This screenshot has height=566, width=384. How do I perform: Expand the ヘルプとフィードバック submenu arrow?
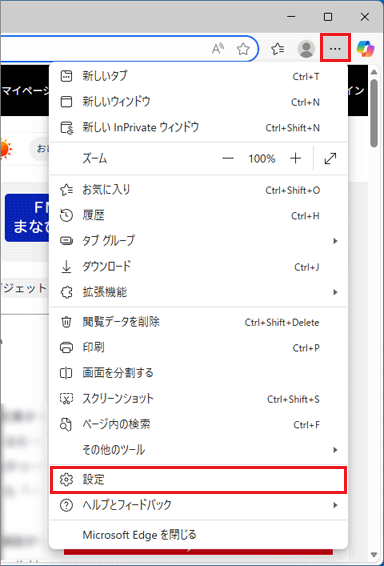[x=335, y=505]
